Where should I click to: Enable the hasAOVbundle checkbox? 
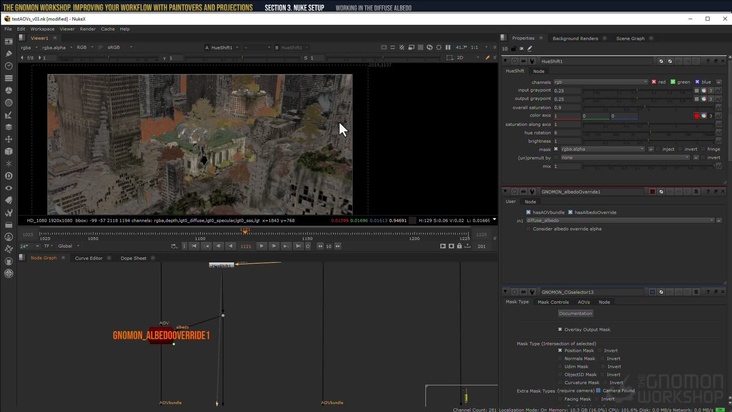(x=528, y=212)
